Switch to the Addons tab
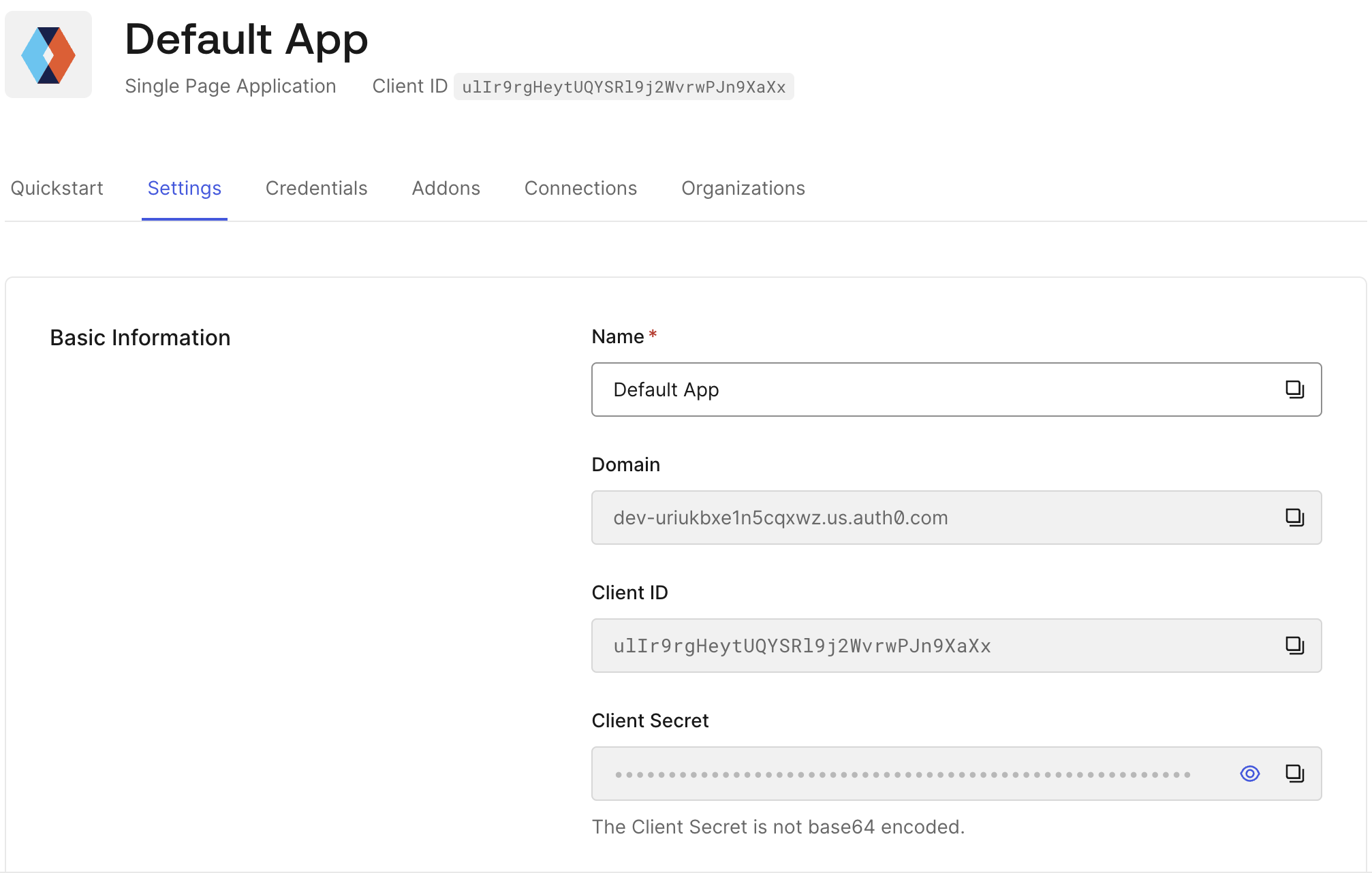This screenshot has width=1372, height=873. click(446, 188)
